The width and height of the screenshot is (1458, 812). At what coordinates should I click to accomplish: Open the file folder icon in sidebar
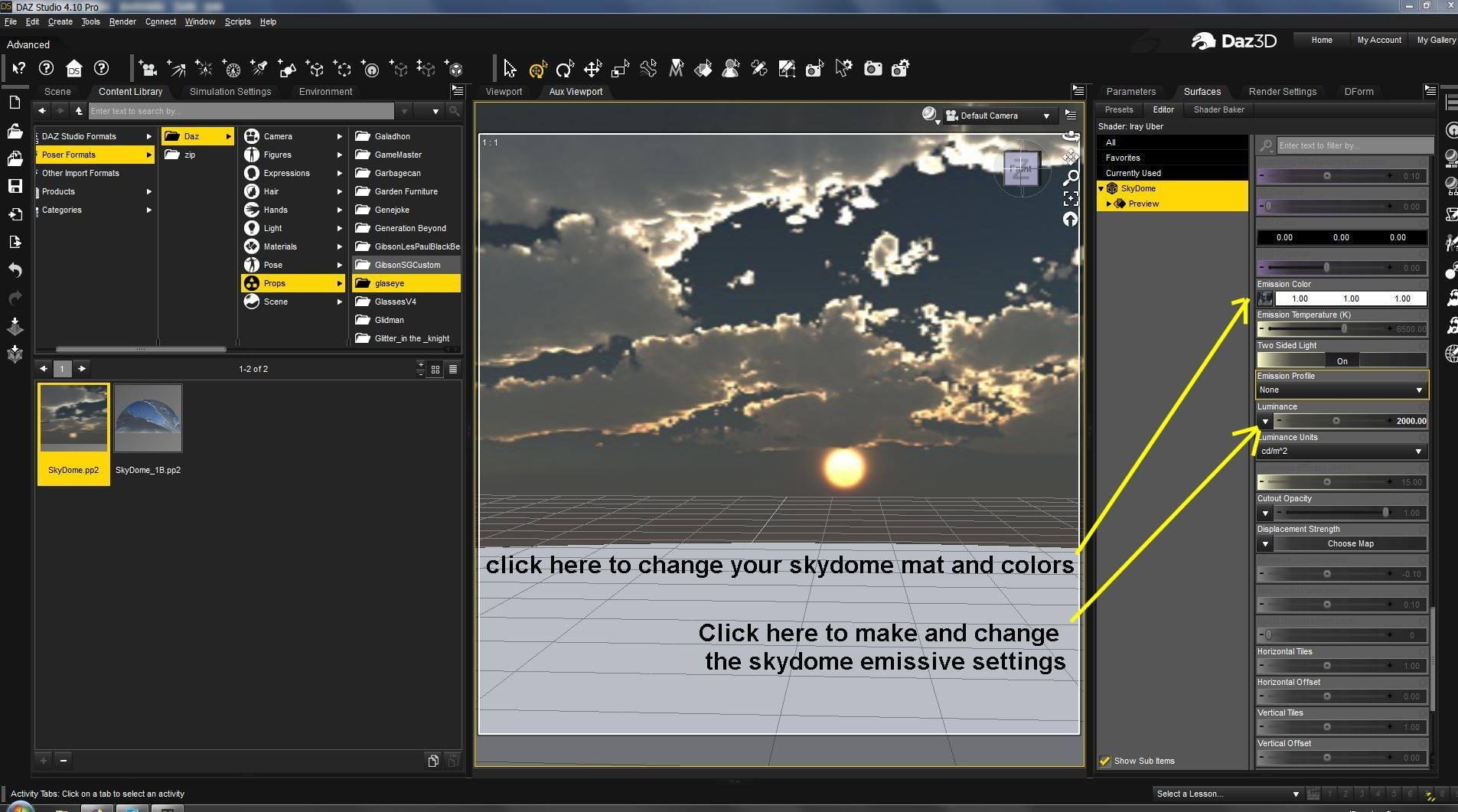15,131
